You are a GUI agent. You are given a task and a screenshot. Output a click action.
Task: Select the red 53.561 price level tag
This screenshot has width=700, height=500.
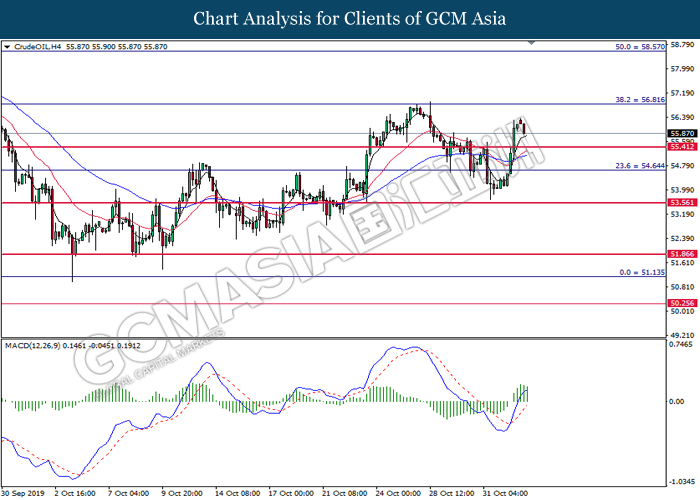coord(682,202)
